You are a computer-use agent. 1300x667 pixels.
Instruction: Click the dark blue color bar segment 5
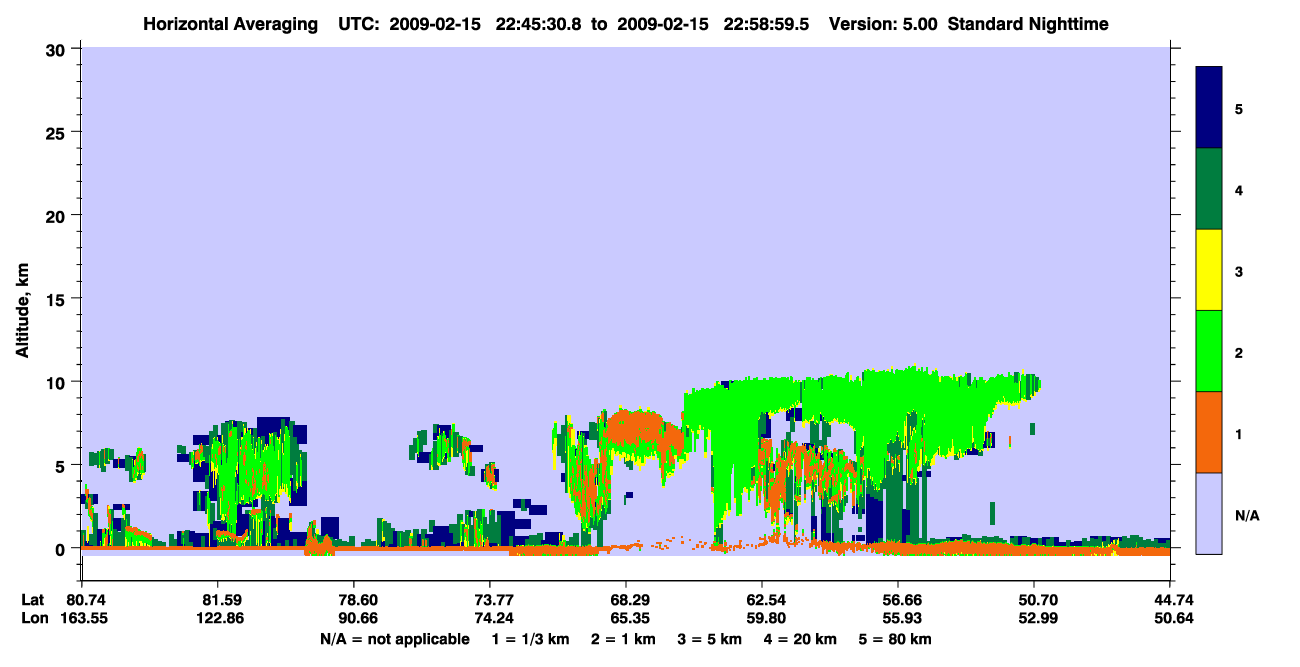[x=1209, y=108]
